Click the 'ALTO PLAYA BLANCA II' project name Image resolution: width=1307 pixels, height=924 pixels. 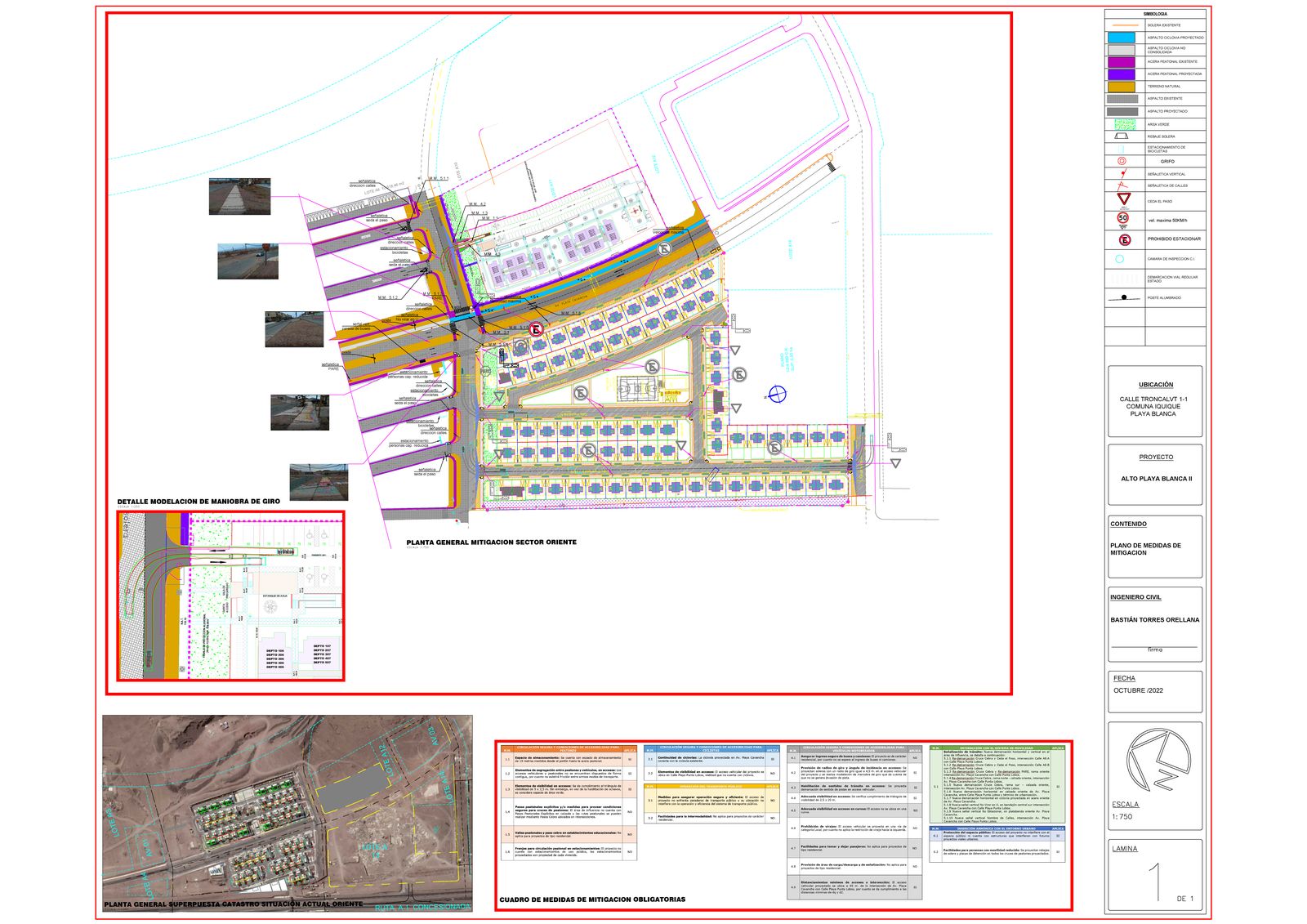pyautogui.click(x=1157, y=479)
